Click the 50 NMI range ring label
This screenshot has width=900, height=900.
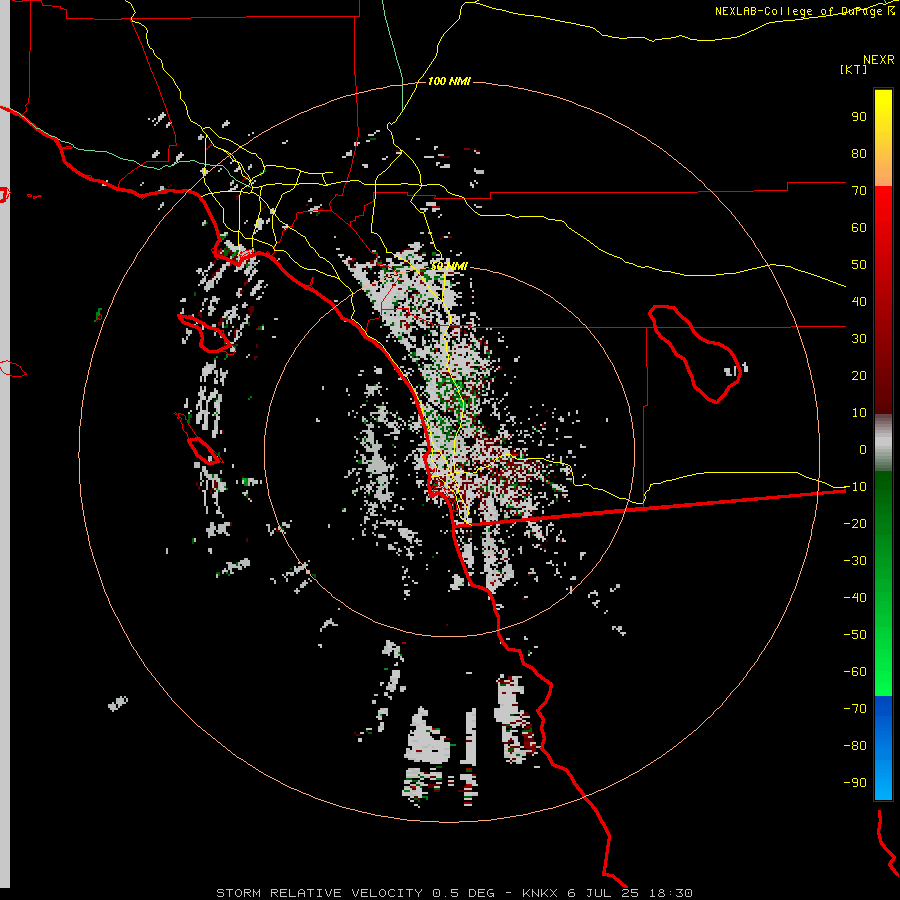pos(449,266)
